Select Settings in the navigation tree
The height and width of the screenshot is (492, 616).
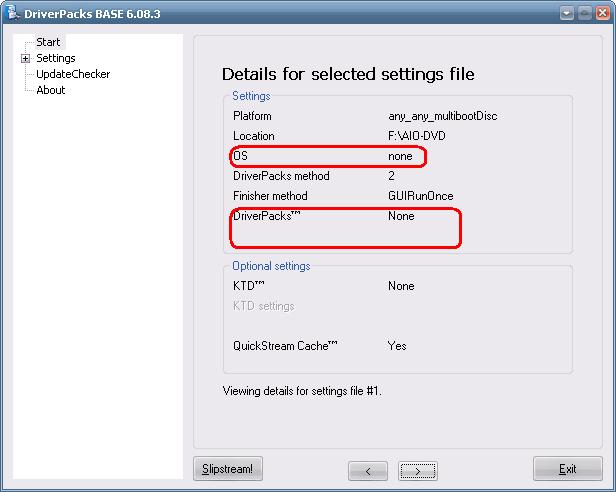pos(55,58)
